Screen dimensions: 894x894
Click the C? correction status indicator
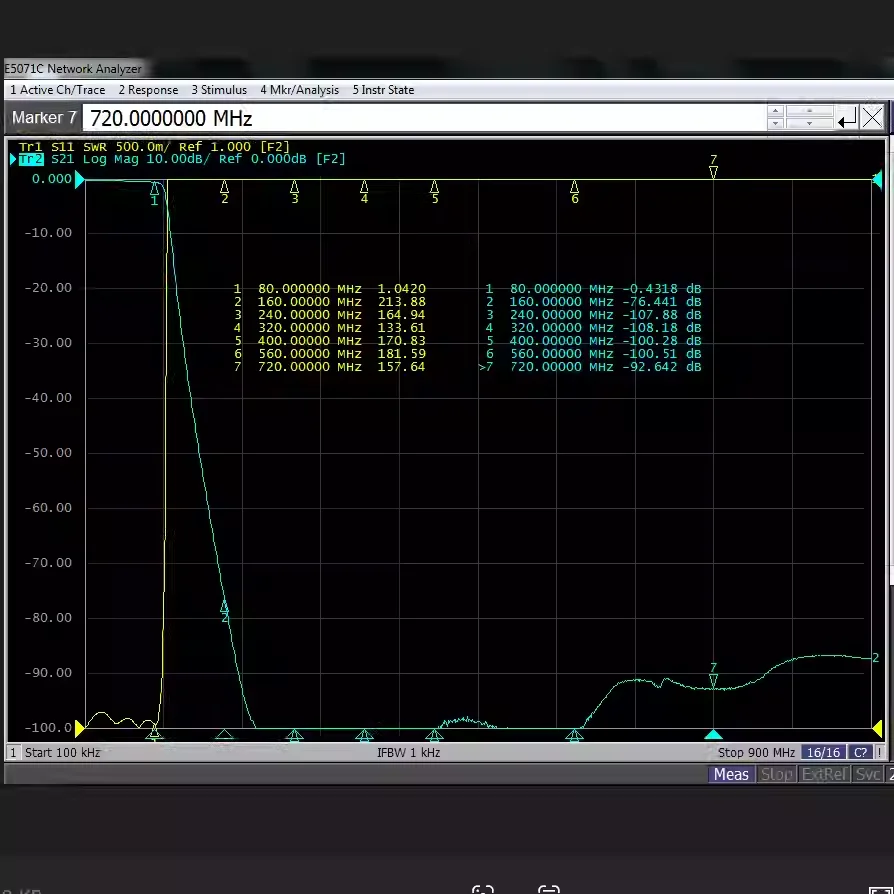[x=860, y=753]
